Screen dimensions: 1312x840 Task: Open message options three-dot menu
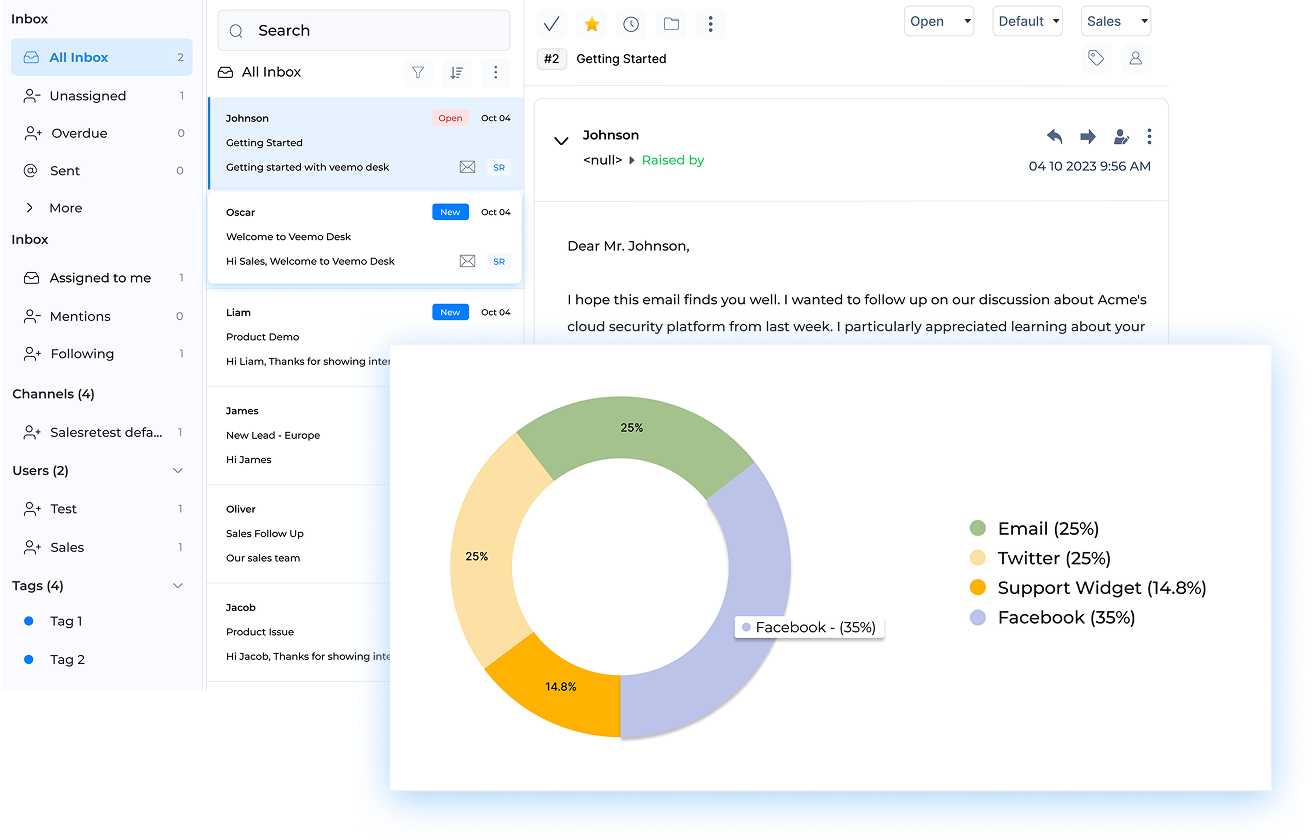tap(1149, 136)
